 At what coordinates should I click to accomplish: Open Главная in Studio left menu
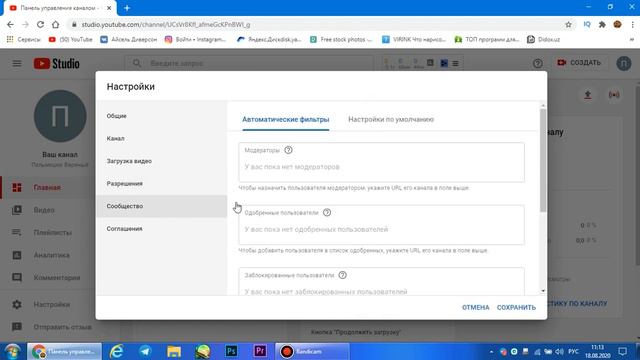tap(47, 187)
